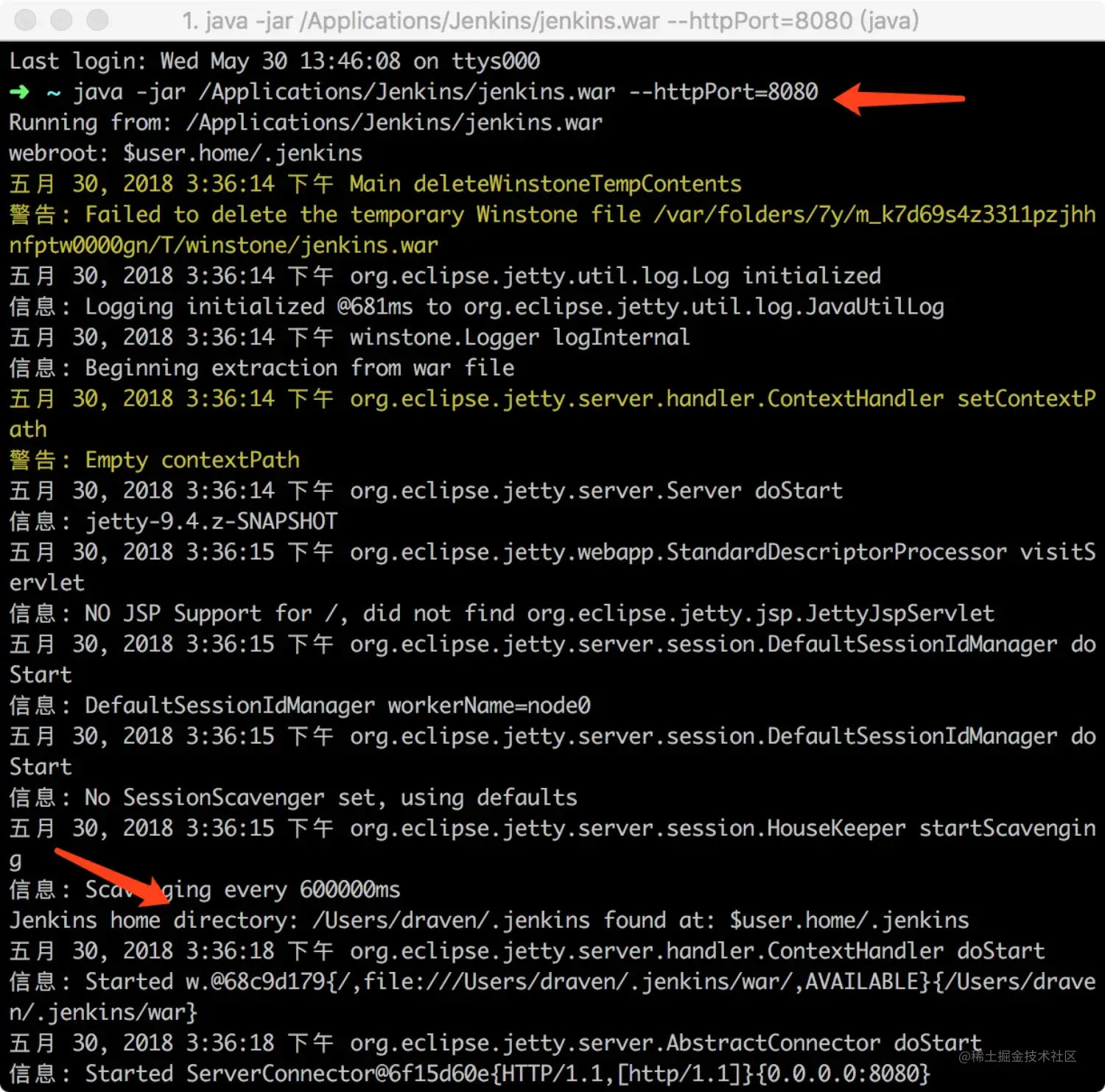
Task: Click 'Started w.@68c9d179' line
Action: (552, 982)
